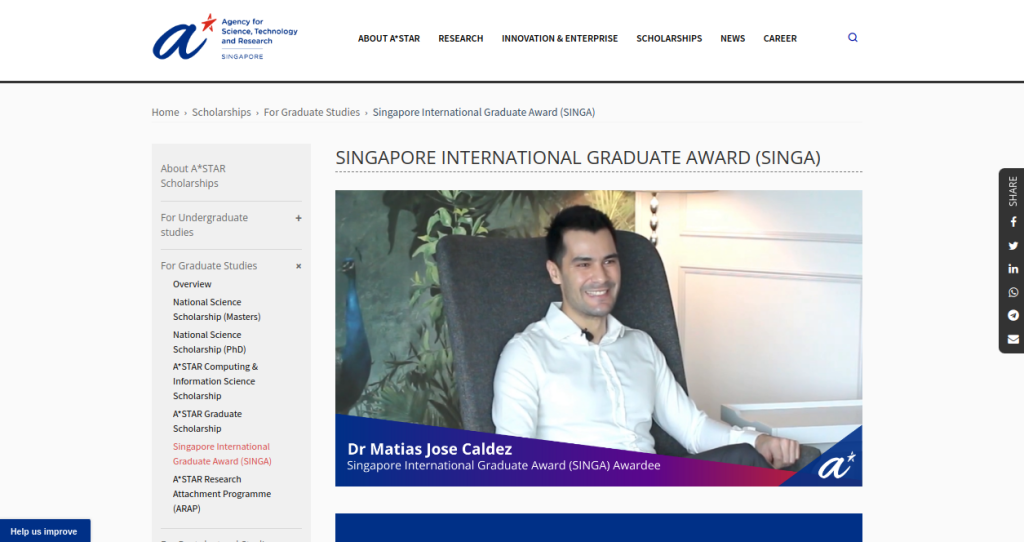Viewport: 1024px width, 542px height.
Task: Open SCHOLARSHIPS menu
Action: (x=669, y=39)
